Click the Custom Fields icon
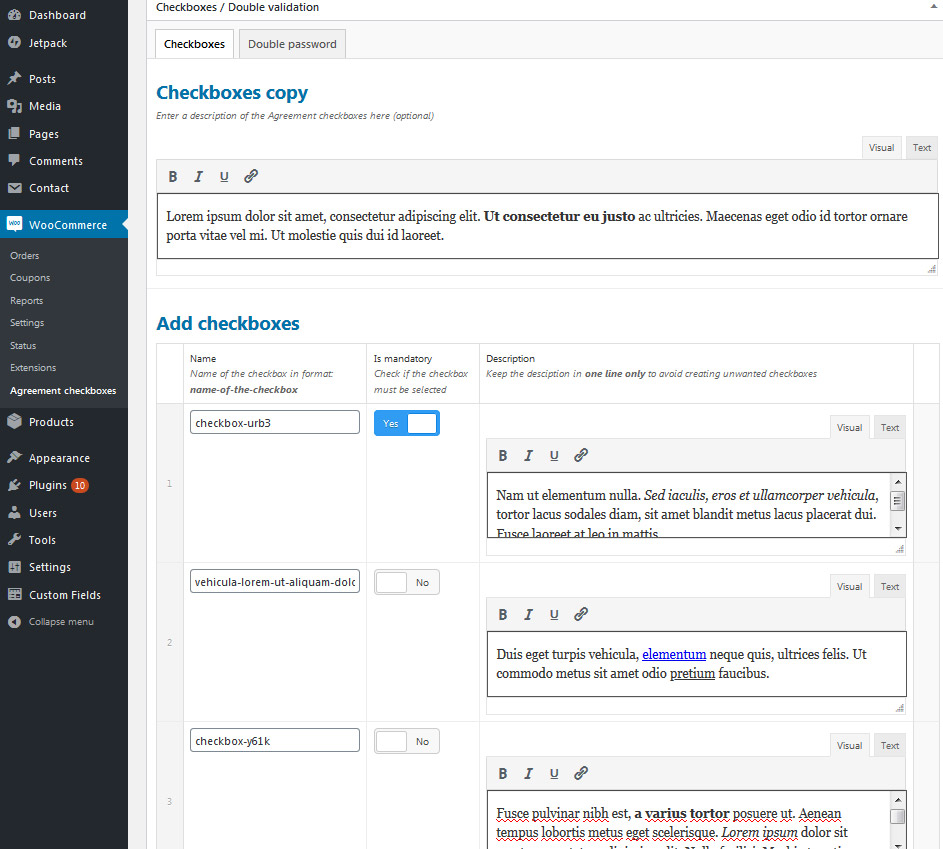The width and height of the screenshot is (943, 849). click(x=14, y=594)
